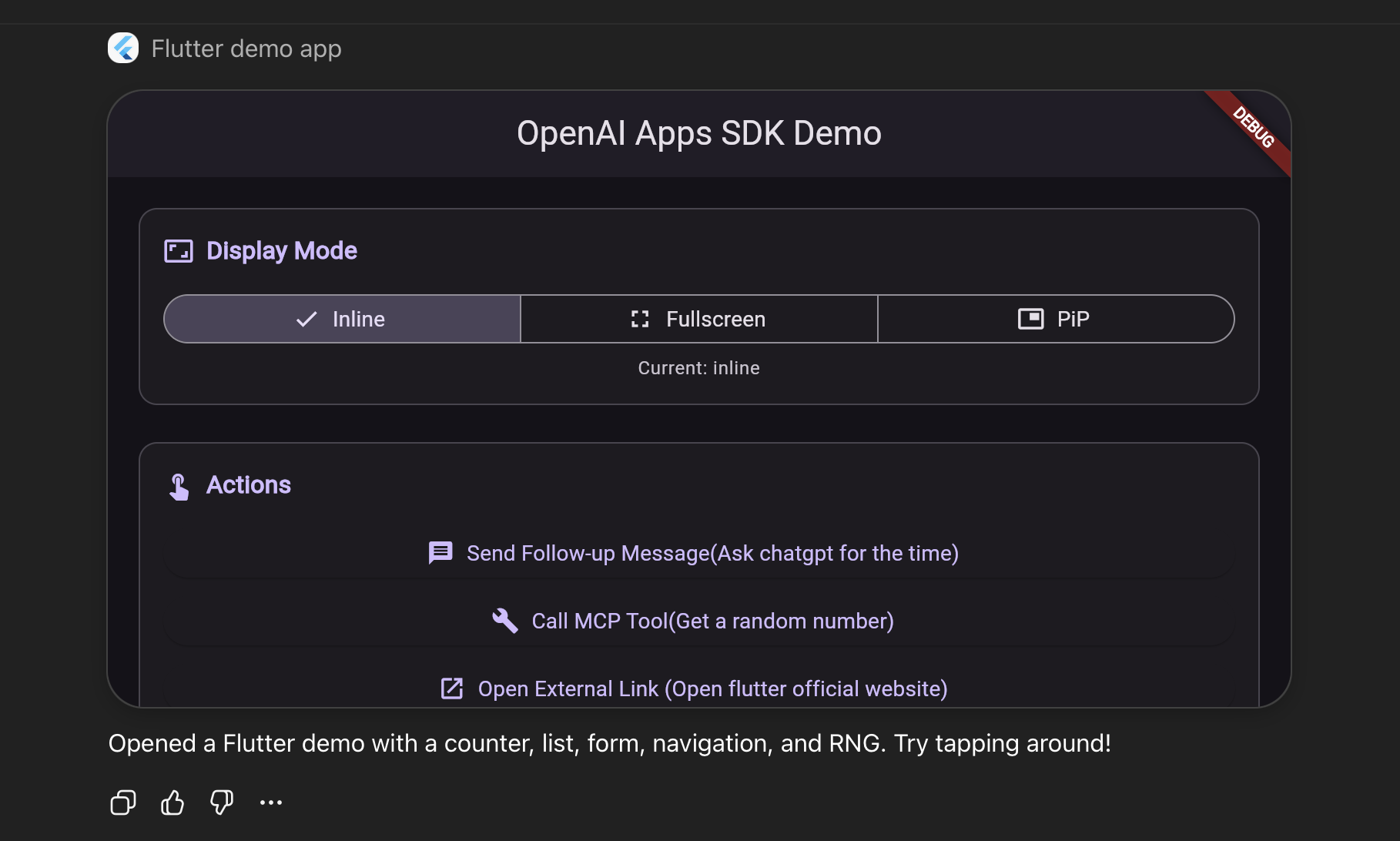Select the Inline display mode
1400x841 pixels.
343,319
